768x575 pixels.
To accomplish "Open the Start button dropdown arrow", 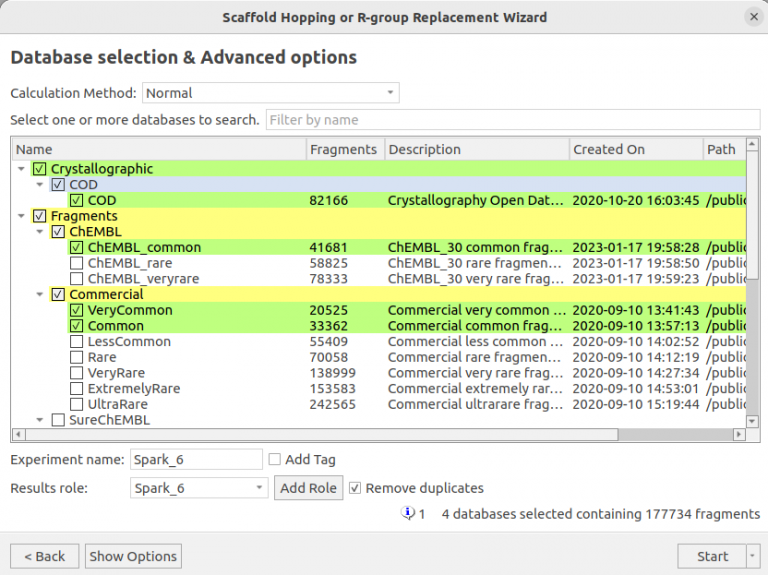I will [x=752, y=556].
